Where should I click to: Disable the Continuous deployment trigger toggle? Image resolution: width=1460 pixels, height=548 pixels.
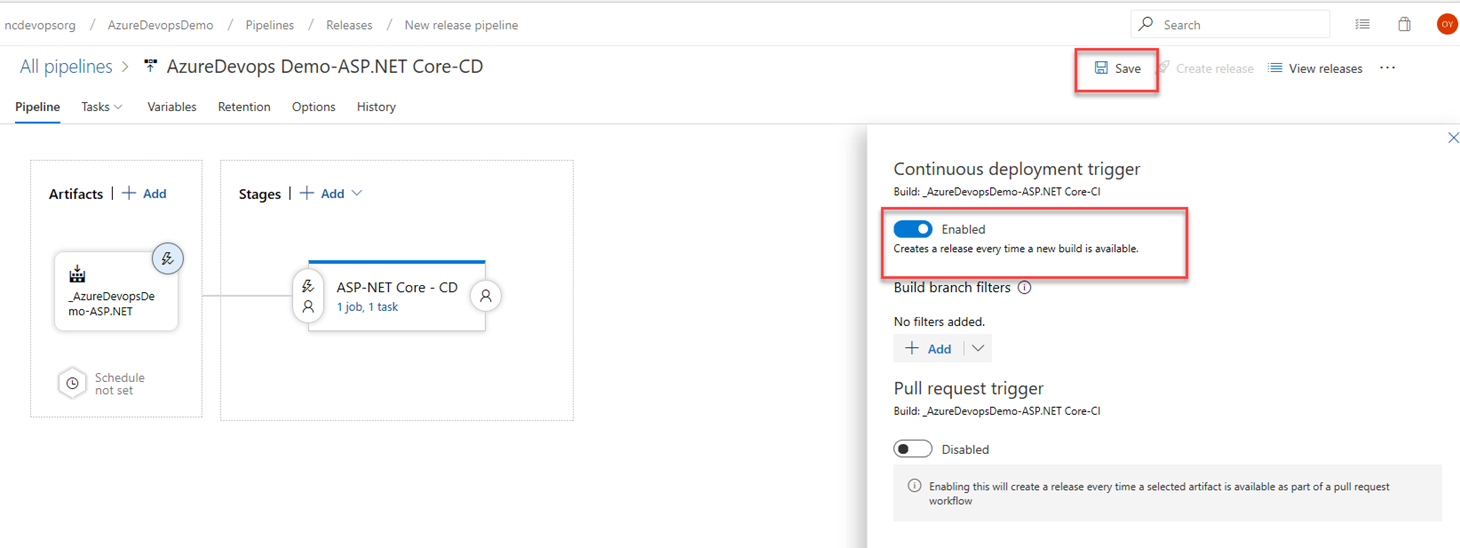click(913, 229)
